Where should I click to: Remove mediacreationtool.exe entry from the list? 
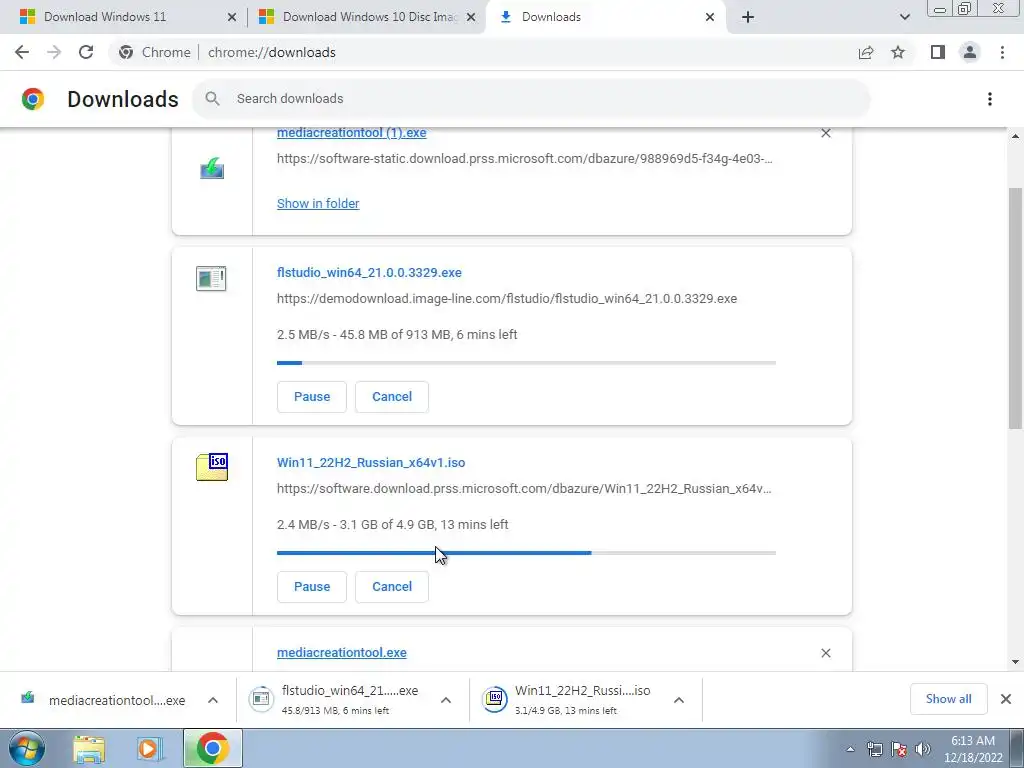pos(825,652)
